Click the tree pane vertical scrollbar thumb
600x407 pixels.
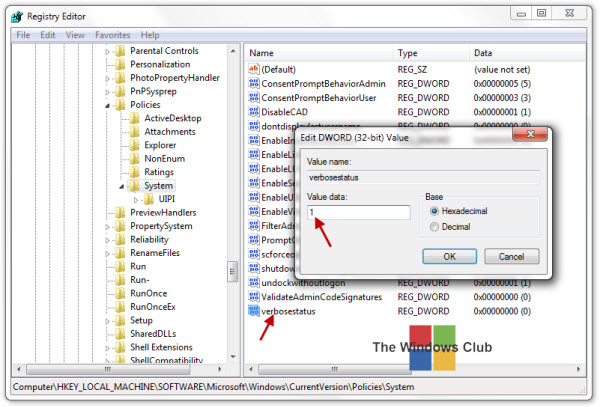coord(232,272)
